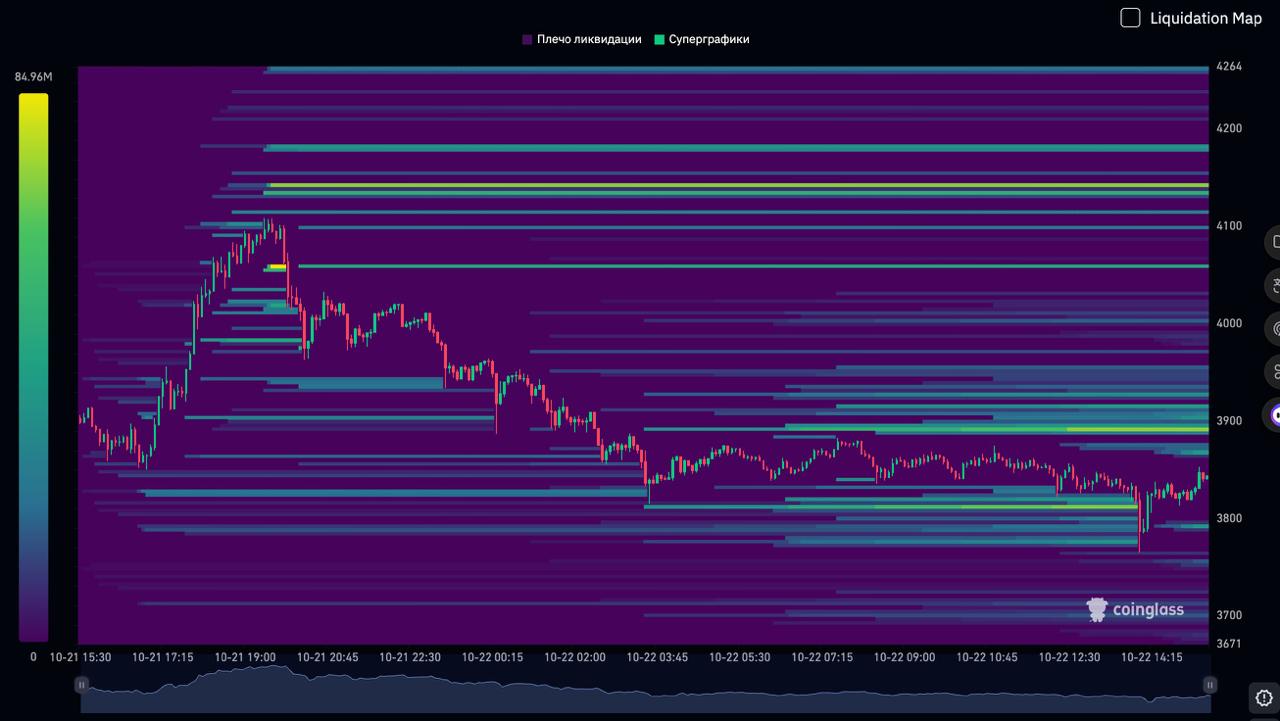Click the top of the heatmap color scale bar

tap(33, 98)
